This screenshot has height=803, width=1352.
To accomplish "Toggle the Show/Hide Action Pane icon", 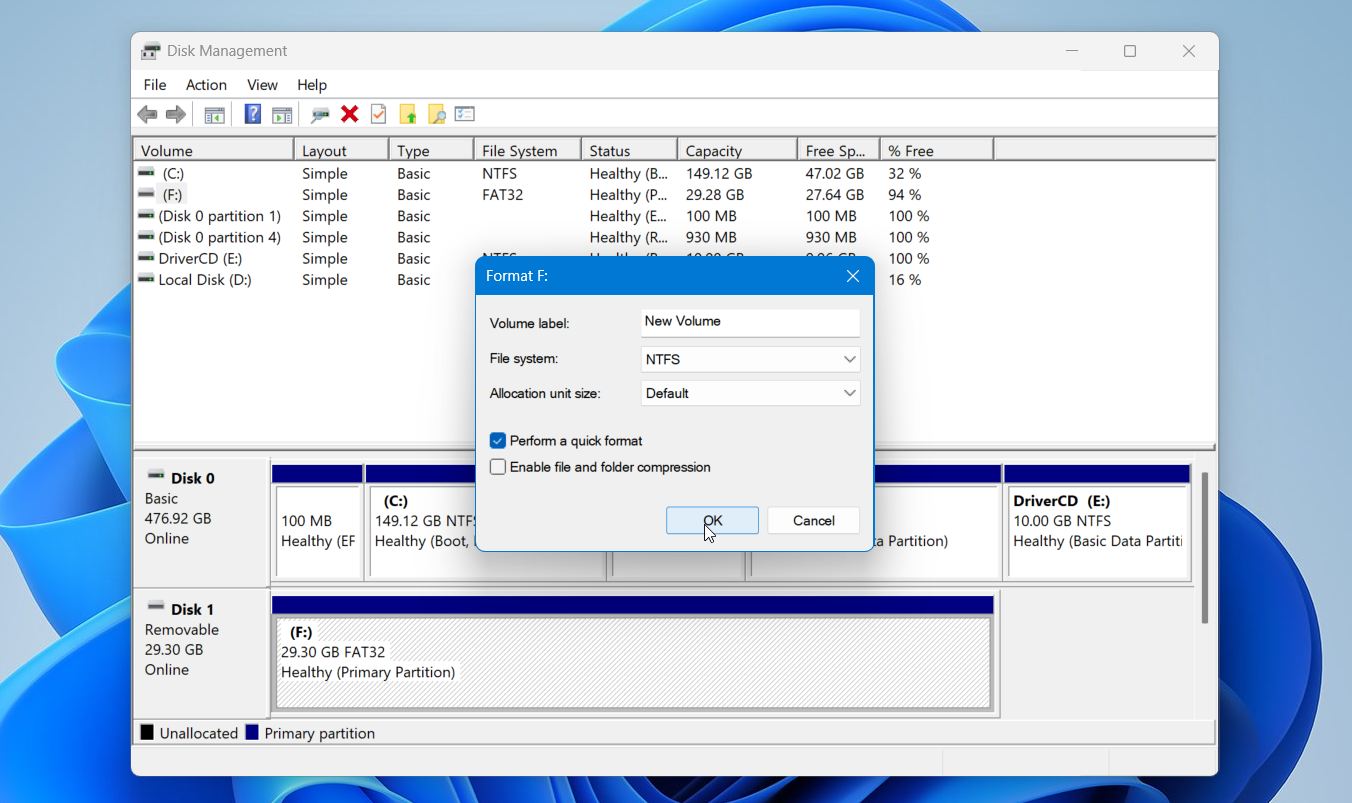I will [281, 113].
